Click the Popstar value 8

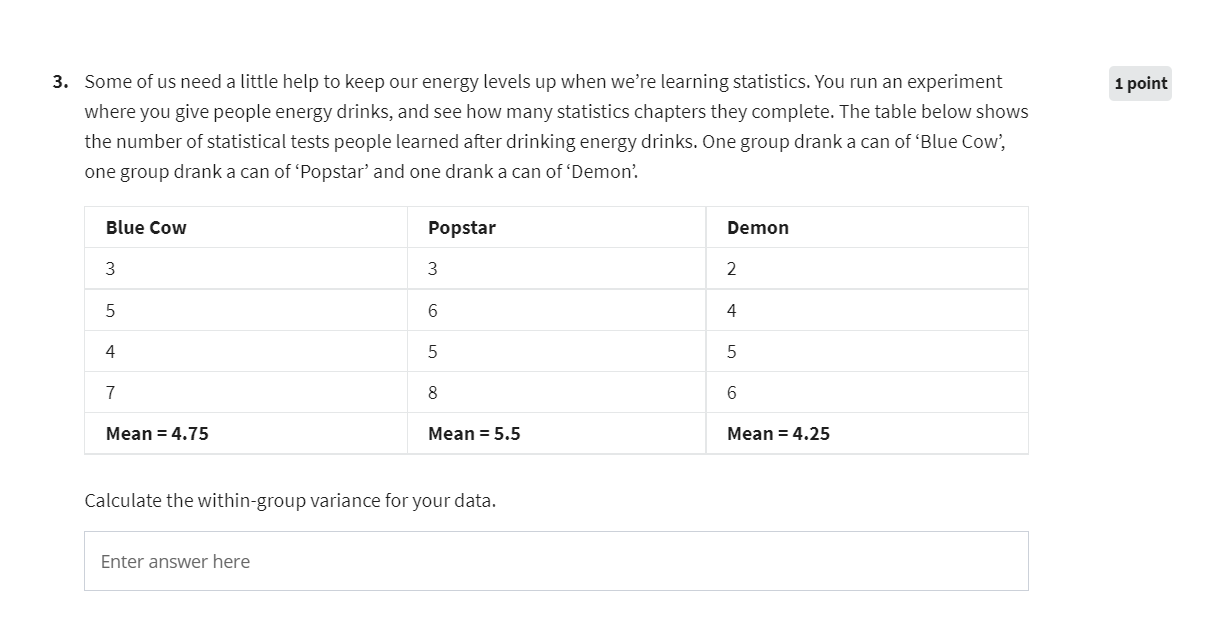(556, 393)
